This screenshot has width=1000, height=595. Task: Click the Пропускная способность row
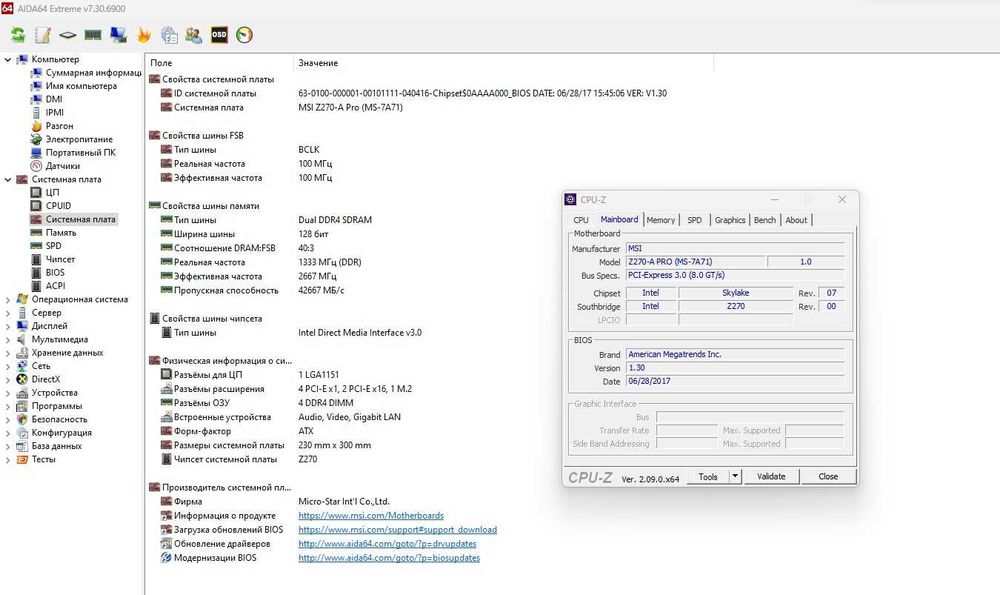[x=252, y=291]
